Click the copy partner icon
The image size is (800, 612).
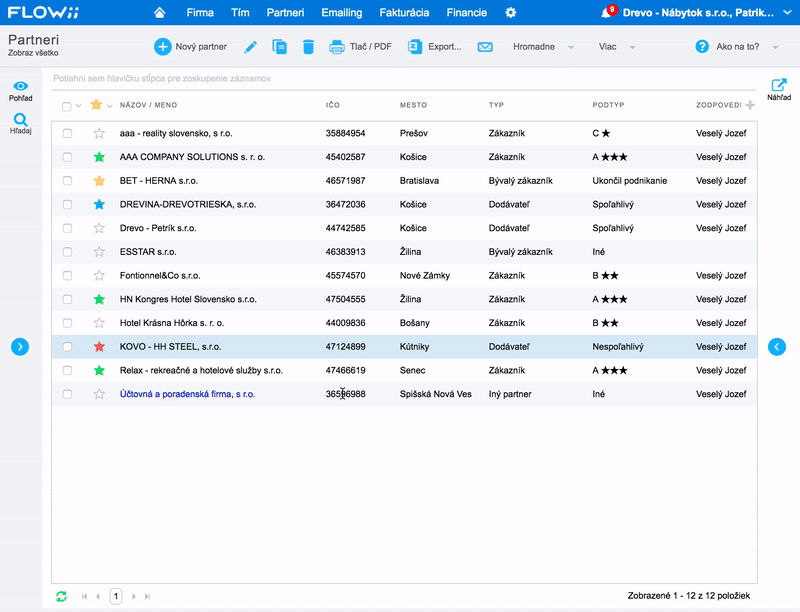(279, 47)
